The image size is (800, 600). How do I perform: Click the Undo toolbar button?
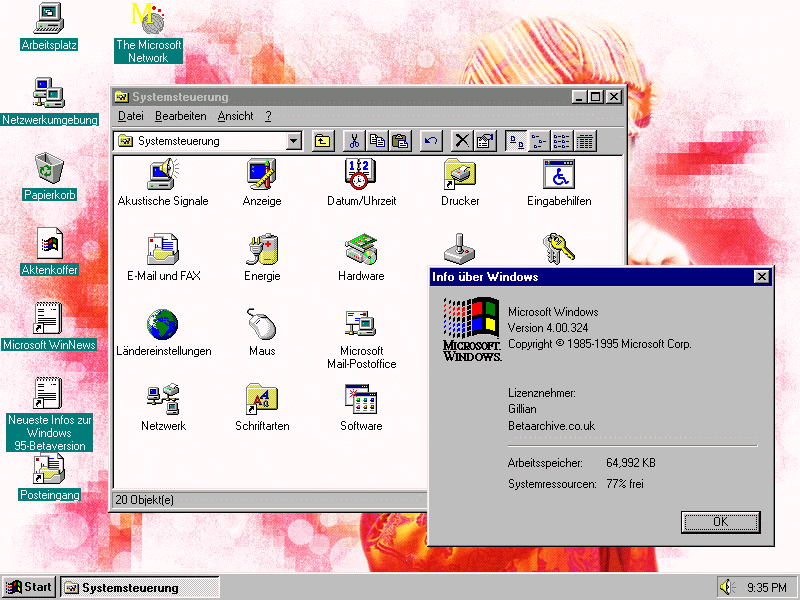pyautogui.click(x=431, y=141)
